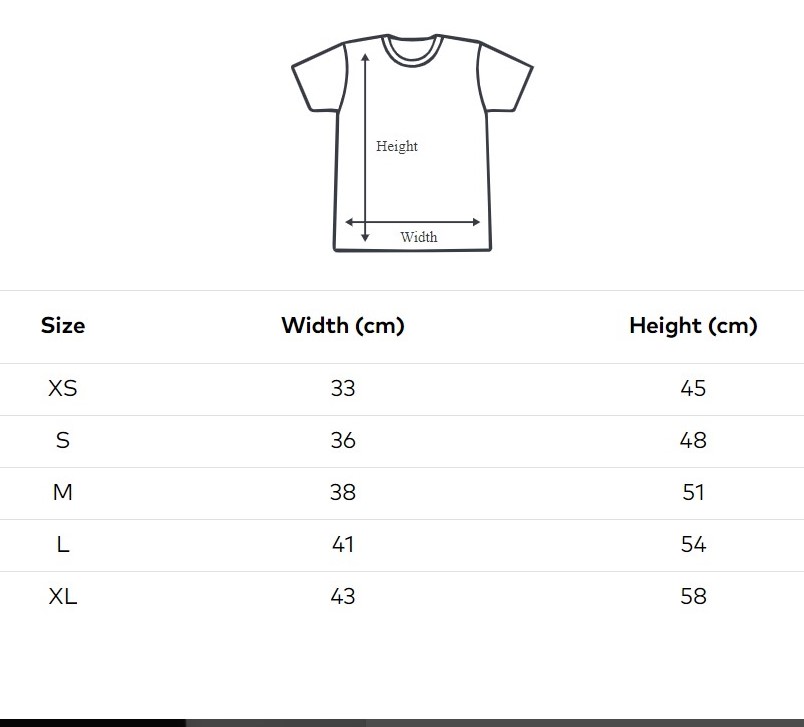
Task: Click the t-shirt collar in the diagram
Action: click(412, 50)
